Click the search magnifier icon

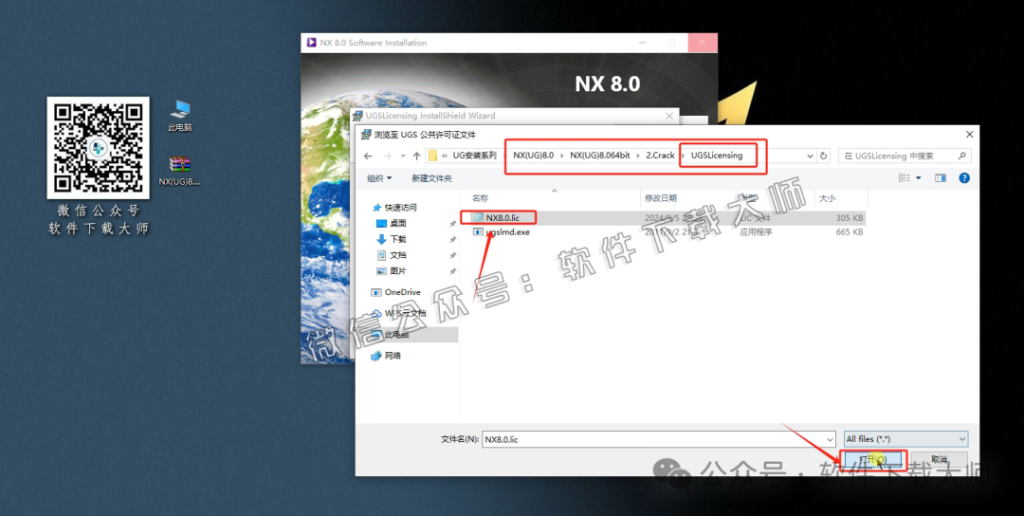961,156
